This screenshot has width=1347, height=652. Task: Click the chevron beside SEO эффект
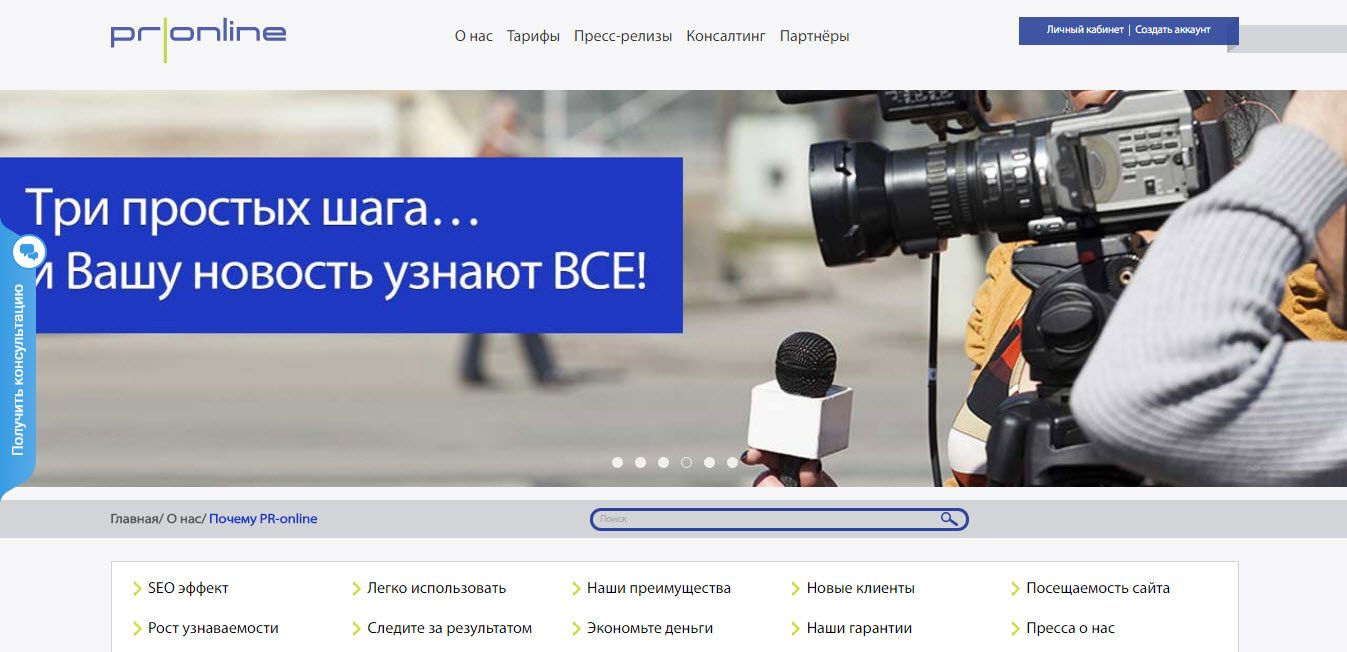[137, 588]
